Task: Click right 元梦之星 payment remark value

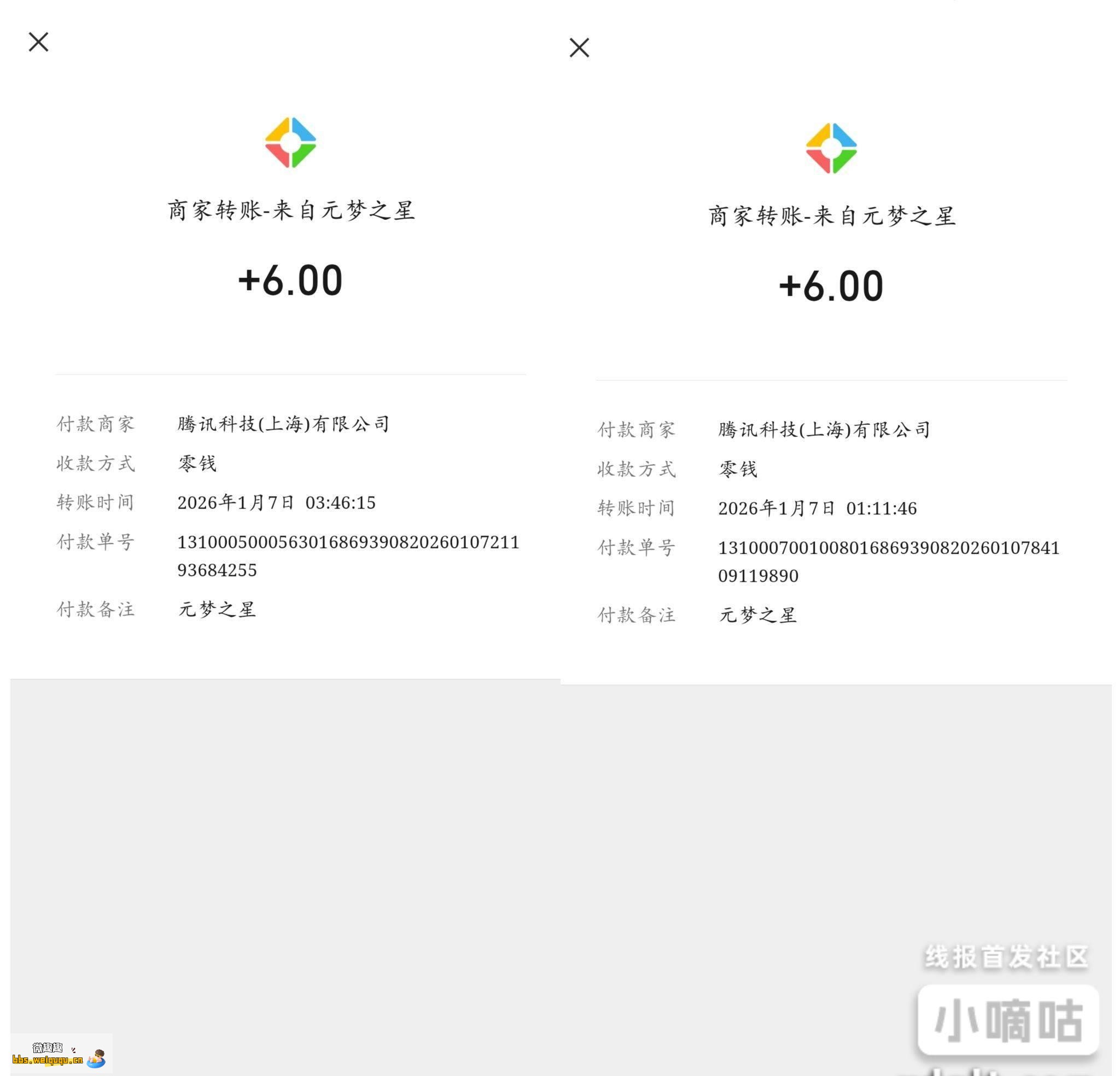Action: click(x=757, y=616)
